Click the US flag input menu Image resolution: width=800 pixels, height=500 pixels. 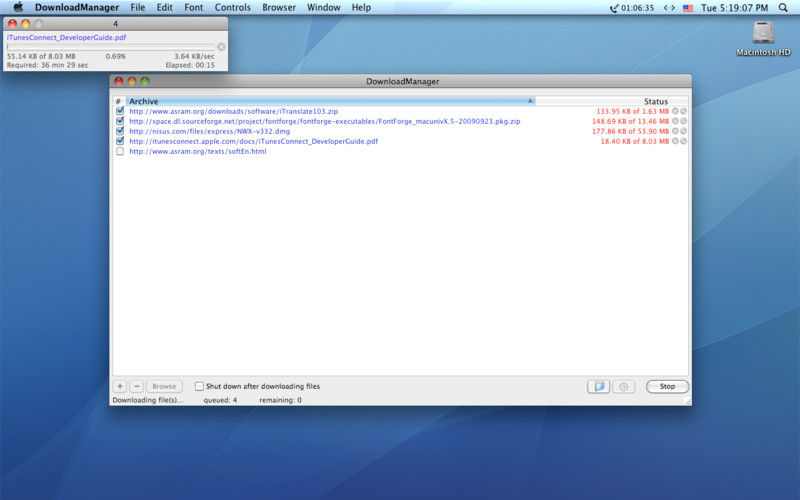click(x=688, y=8)
